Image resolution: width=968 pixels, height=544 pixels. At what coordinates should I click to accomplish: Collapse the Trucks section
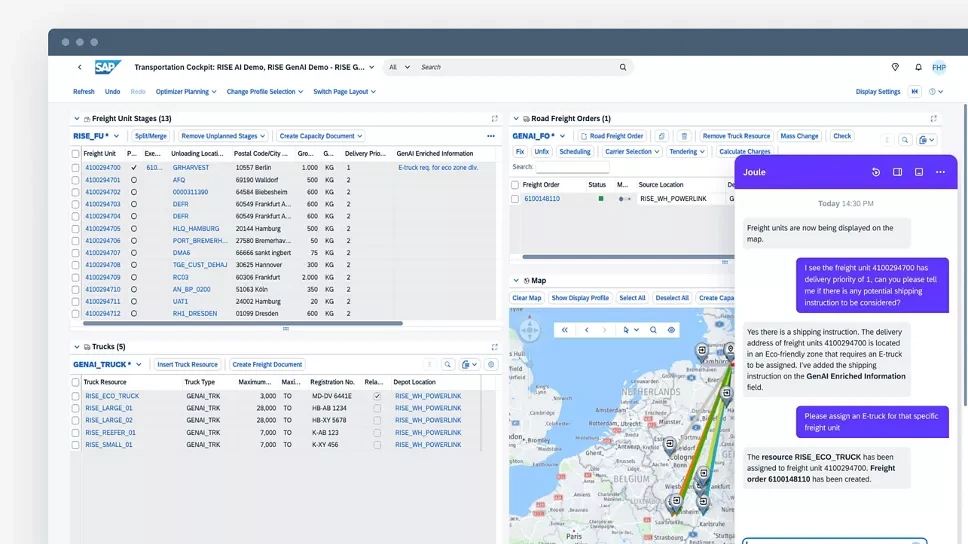pos(77,347)
